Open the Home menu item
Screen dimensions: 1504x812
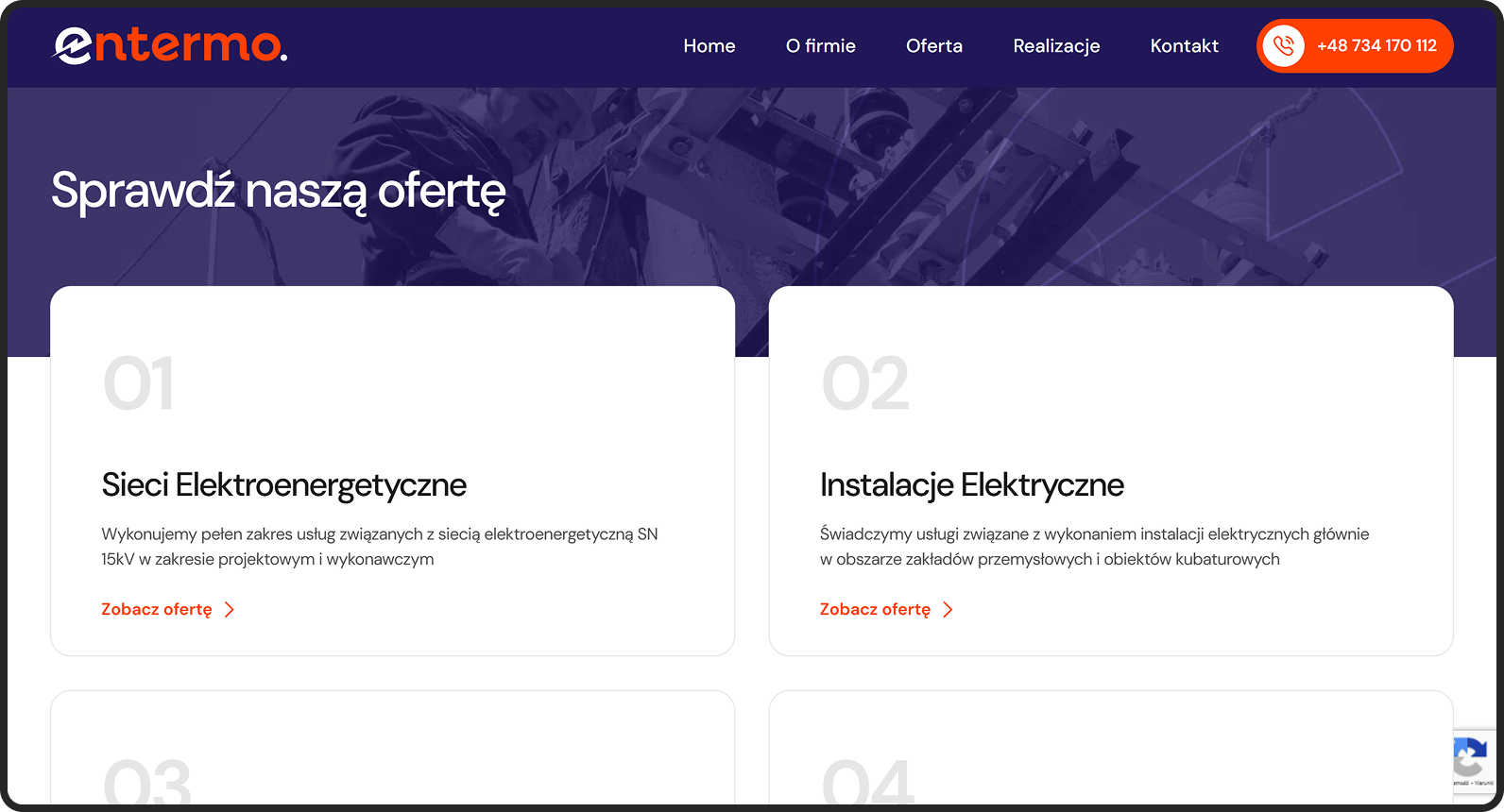(x=709, y=45)
